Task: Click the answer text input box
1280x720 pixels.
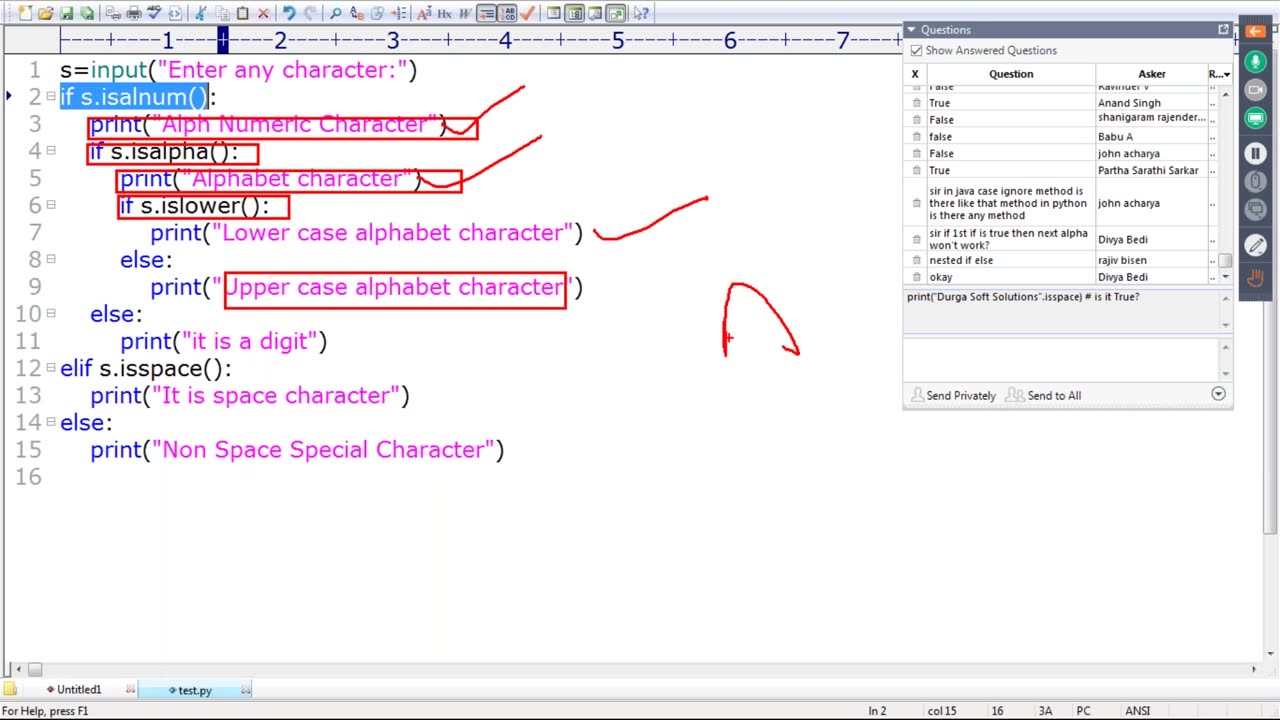Action: [1061, 359]
